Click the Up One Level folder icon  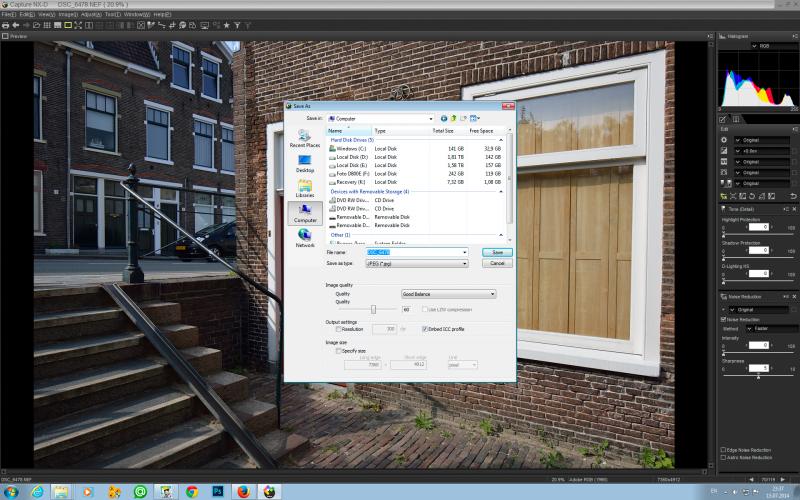(x=454, y=118)
